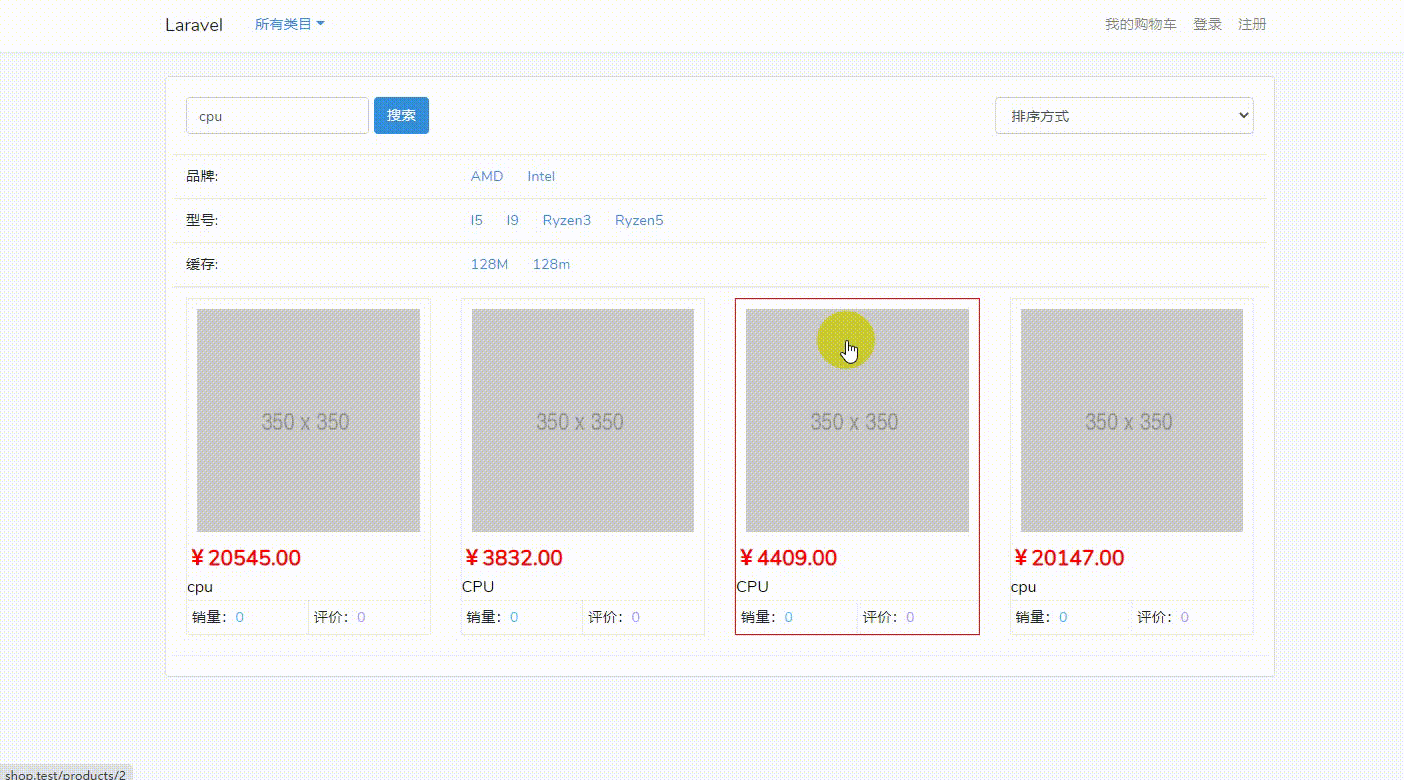1404x780 pixels.
Task: Go to the 登录 page
Action: (1207, 24)
